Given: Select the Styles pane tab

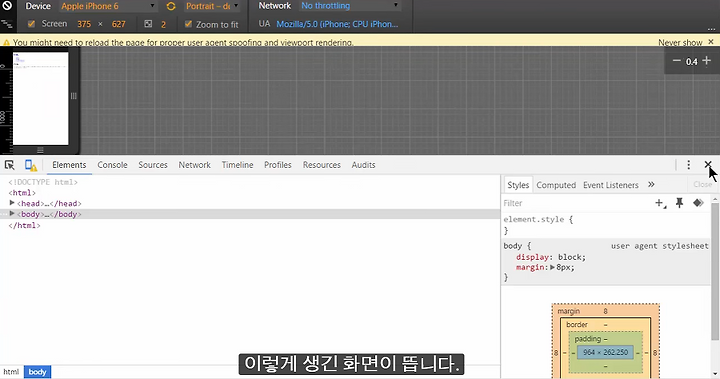Looking at the screenshot, I should click(x=518, y=185).
